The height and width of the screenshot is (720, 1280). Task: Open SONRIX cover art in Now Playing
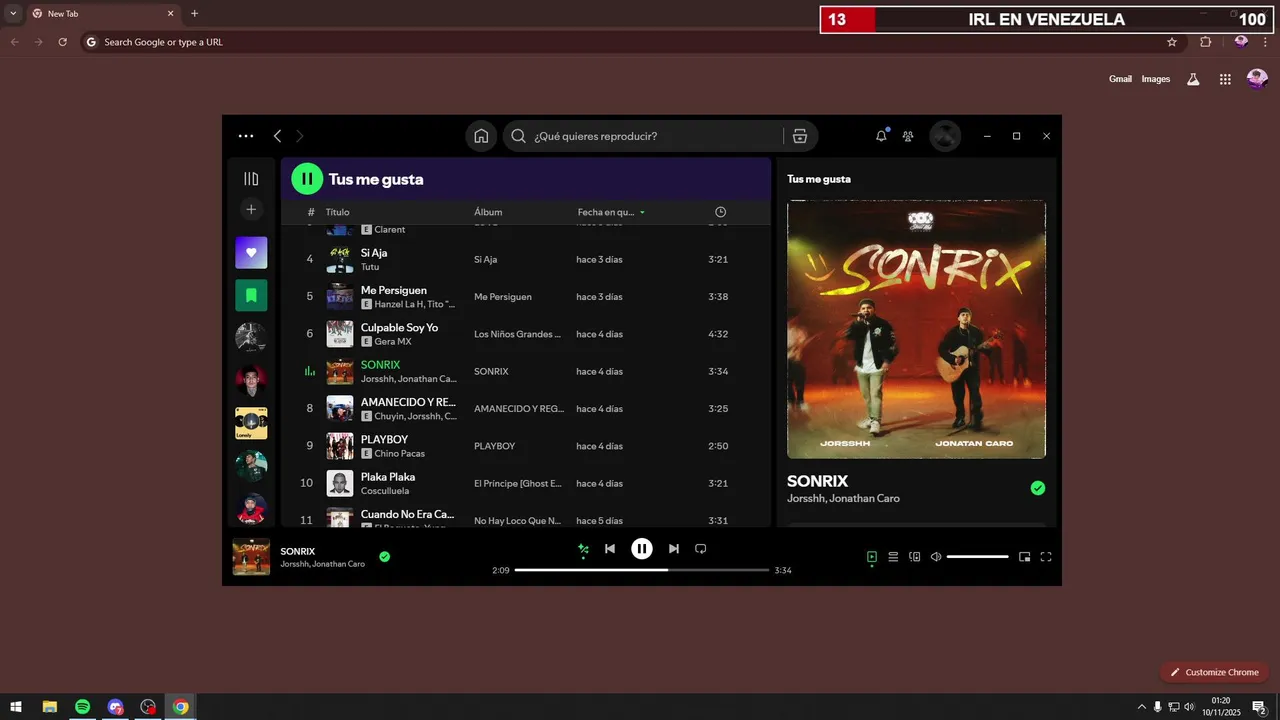coord(916,329)
